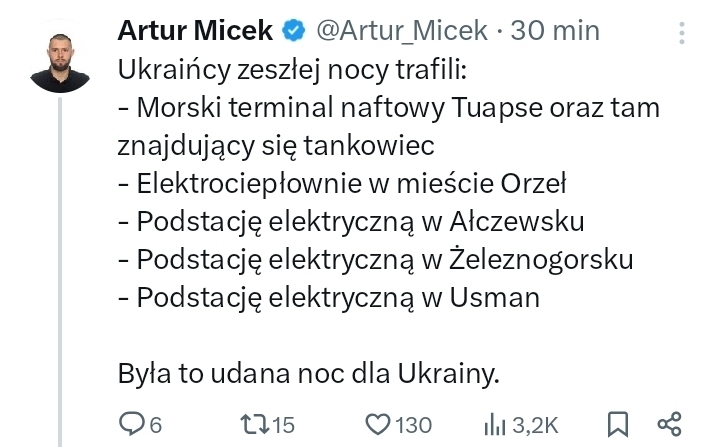Toggle the like count showing 130
The width and height of the screenshot is (719, 447).
[413, 426]
